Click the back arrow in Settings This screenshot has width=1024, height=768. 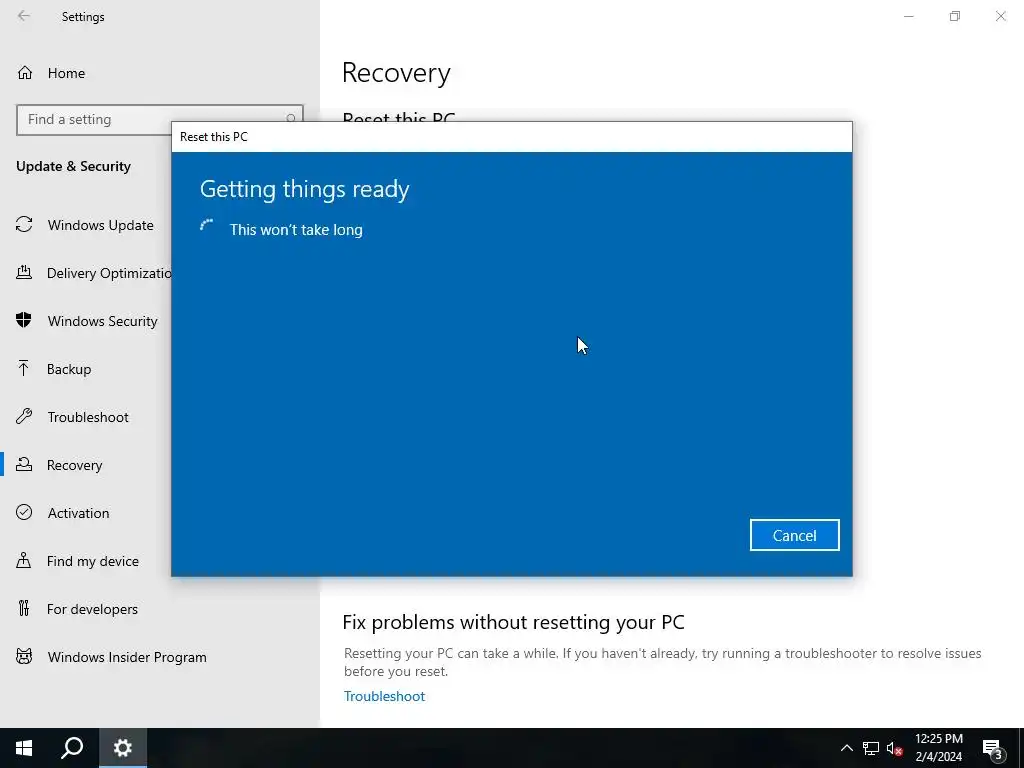24,16
